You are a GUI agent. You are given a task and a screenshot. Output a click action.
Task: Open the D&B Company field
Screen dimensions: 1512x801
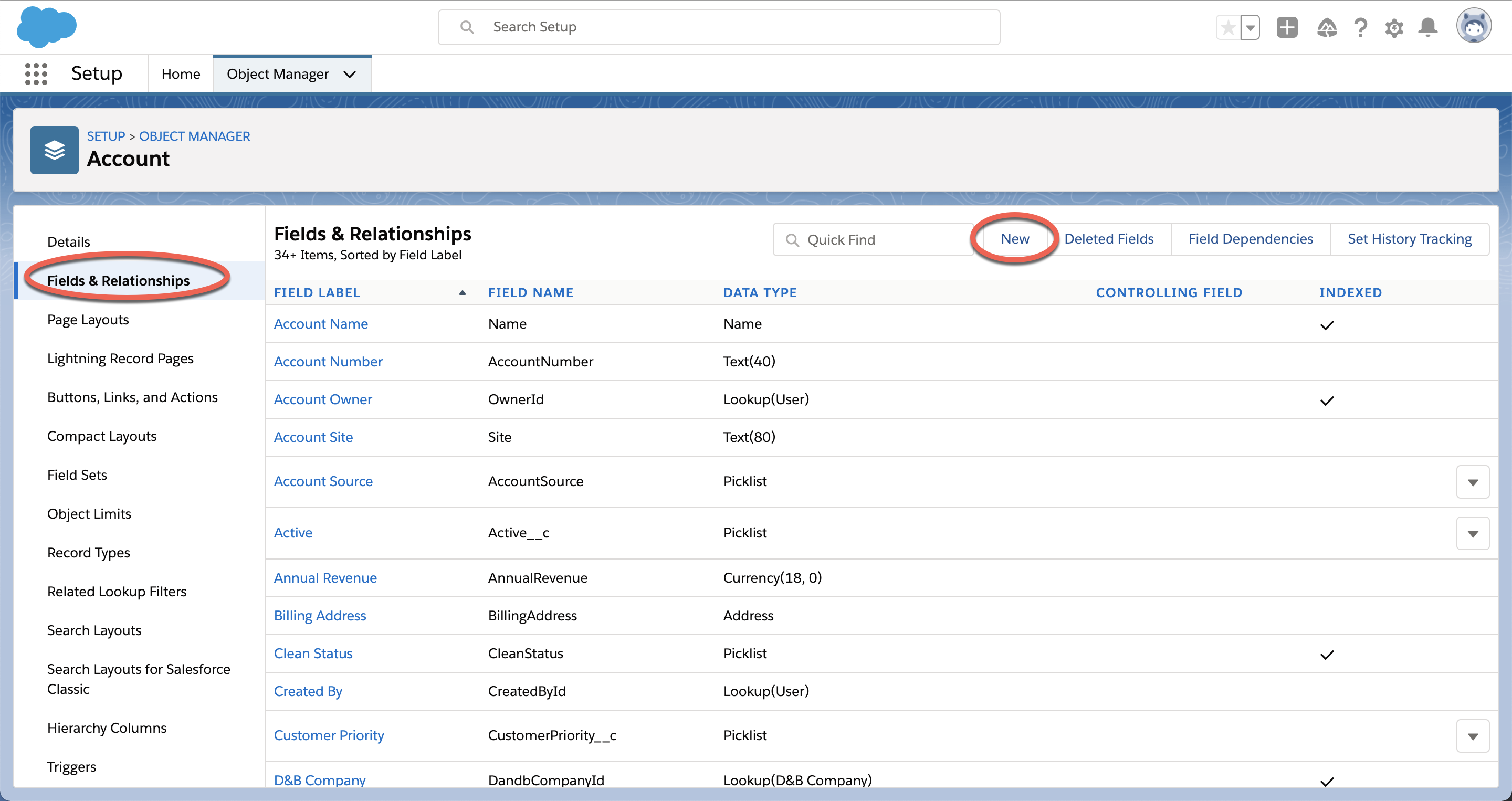click(319, 781)
